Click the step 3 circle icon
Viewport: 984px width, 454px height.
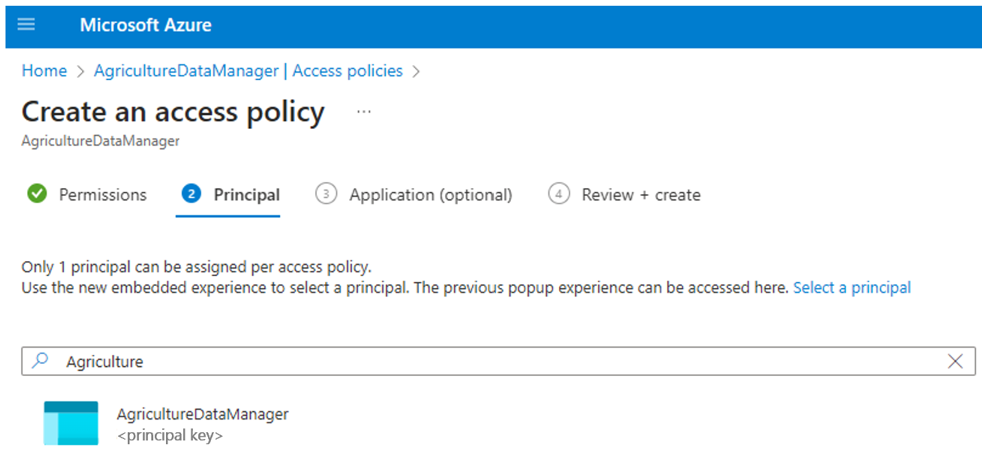pyautogui.click(x=325, y=194)
